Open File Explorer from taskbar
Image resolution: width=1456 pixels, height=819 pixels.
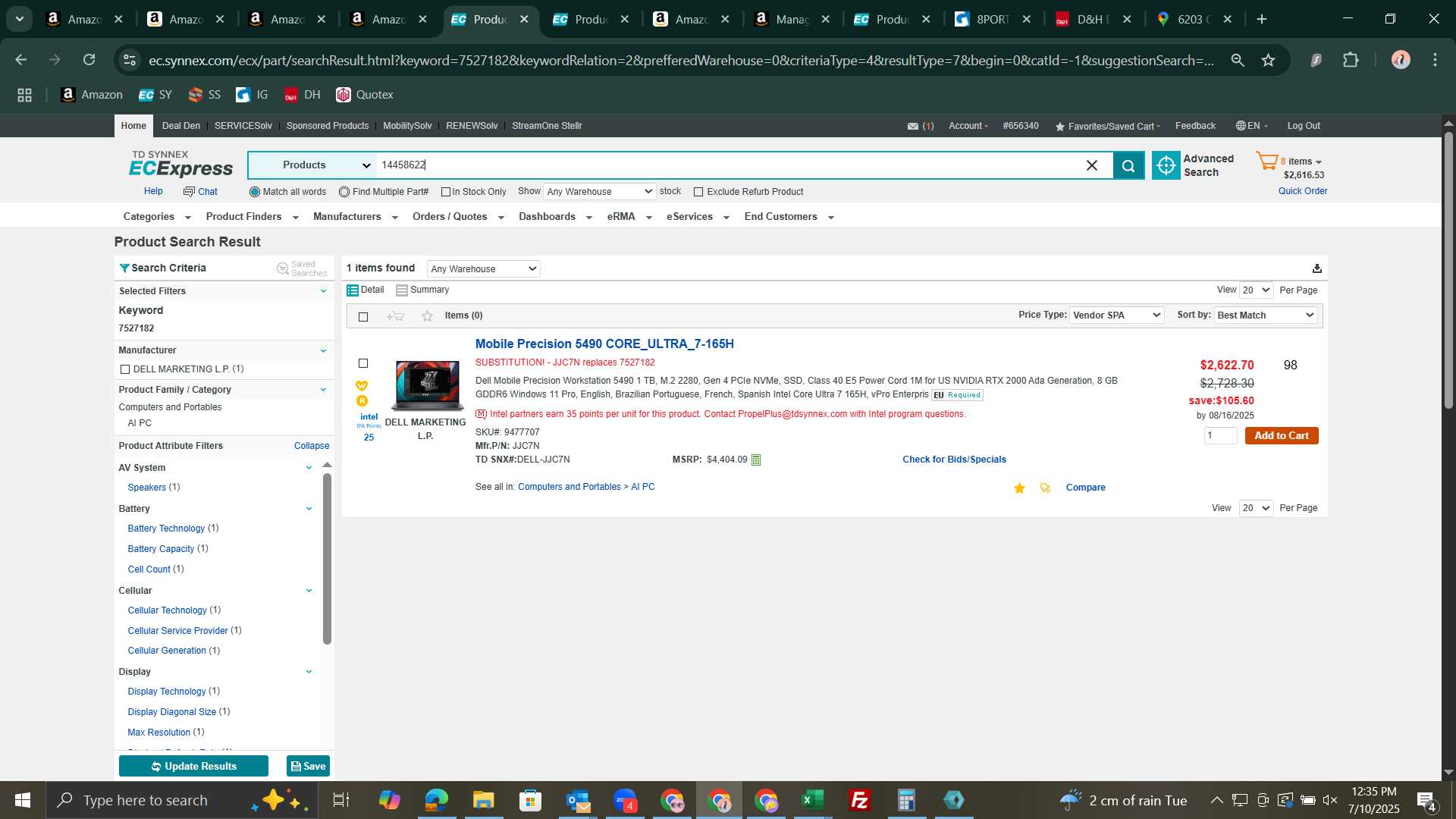[483, 800]
